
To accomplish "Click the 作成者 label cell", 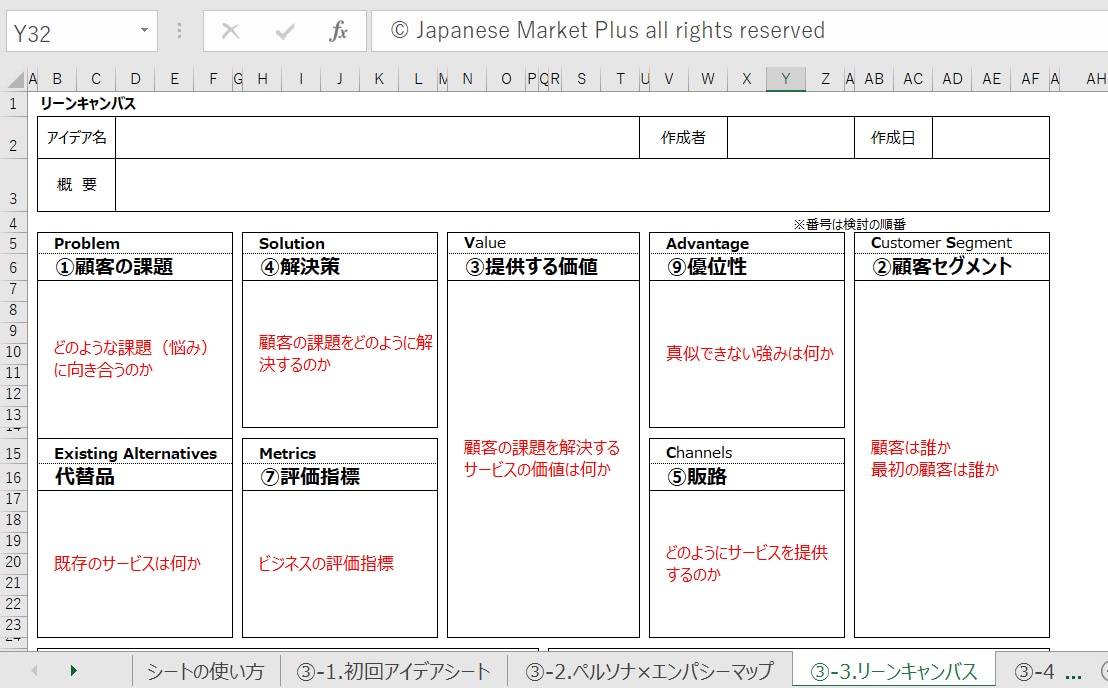I will coord(683,137).
